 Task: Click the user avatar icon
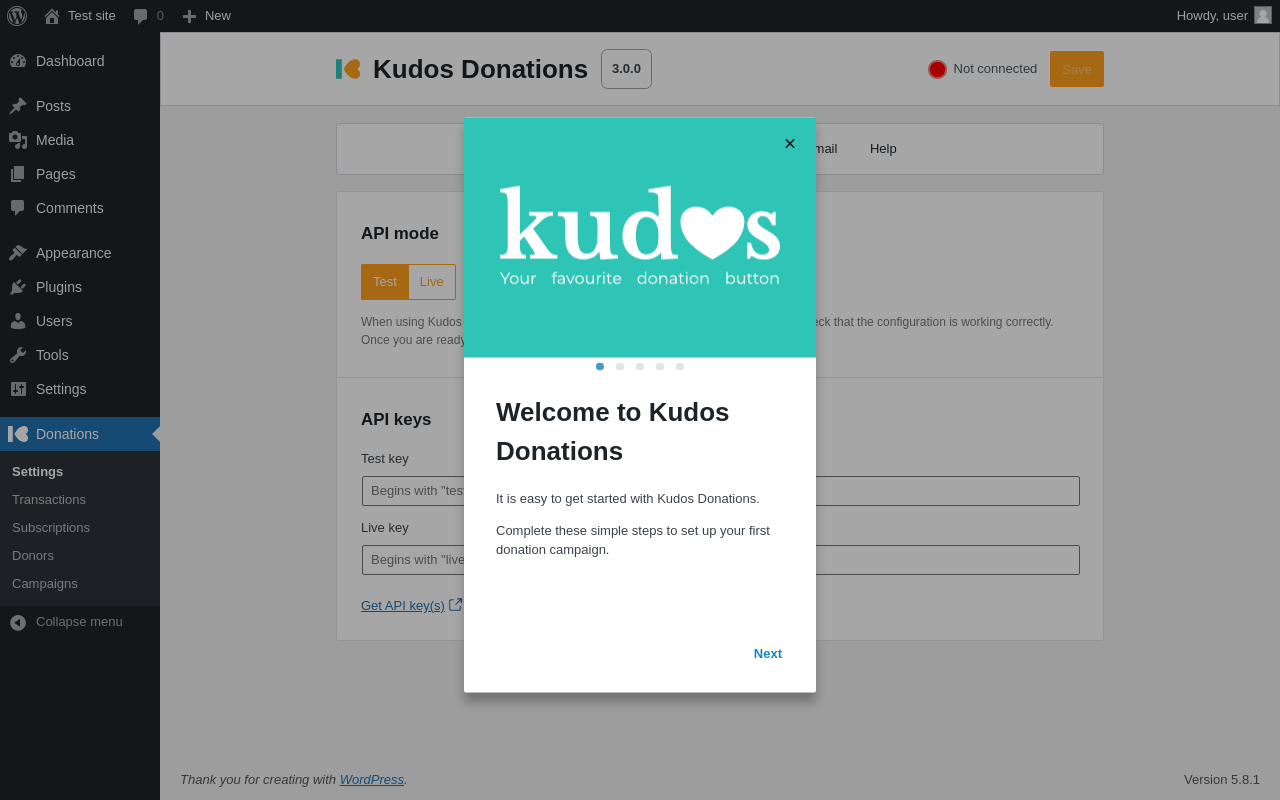pos(1263,15)
